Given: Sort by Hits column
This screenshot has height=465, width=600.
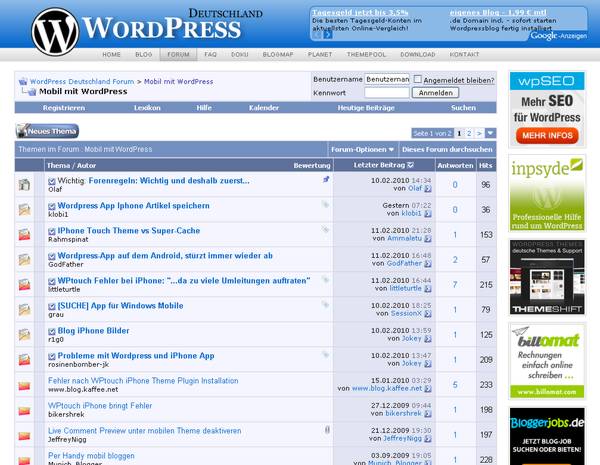Looking at the screenshot, I should (x=486, y=165).
